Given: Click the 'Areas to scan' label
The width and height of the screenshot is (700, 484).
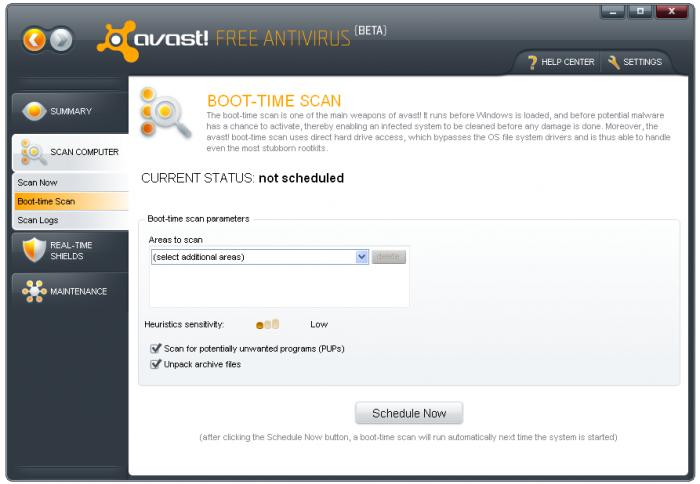Looking at the screenshot, I should click(175, 240).
